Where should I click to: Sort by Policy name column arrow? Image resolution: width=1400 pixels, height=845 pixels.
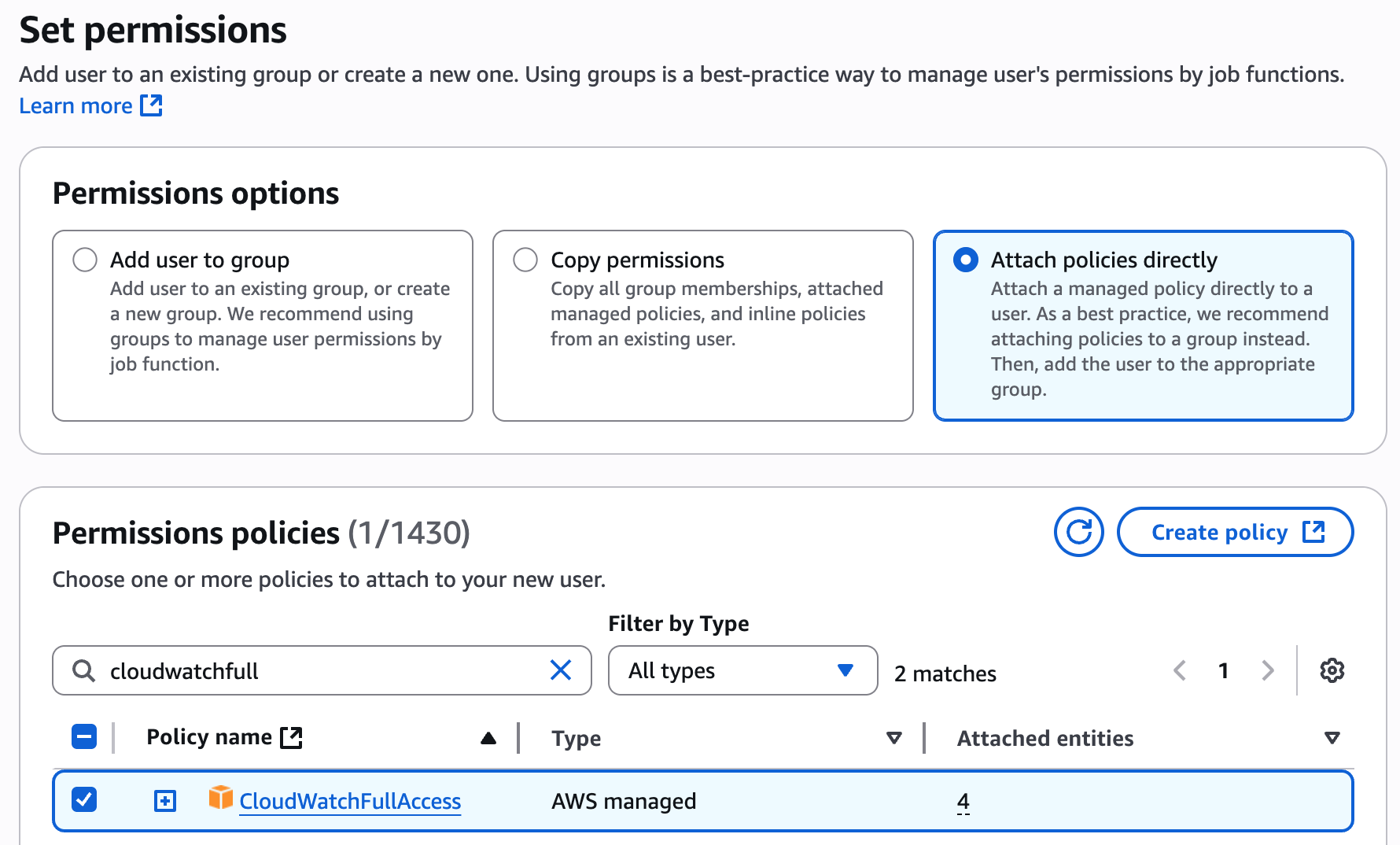[488, 738]
